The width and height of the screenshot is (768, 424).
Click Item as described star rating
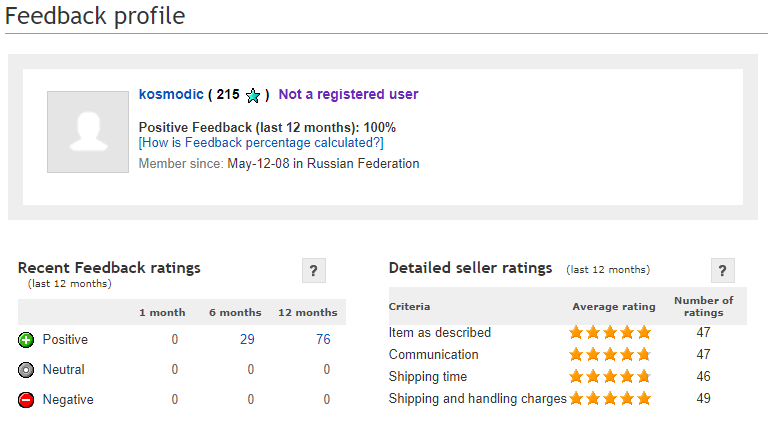[x=610, y=332]
